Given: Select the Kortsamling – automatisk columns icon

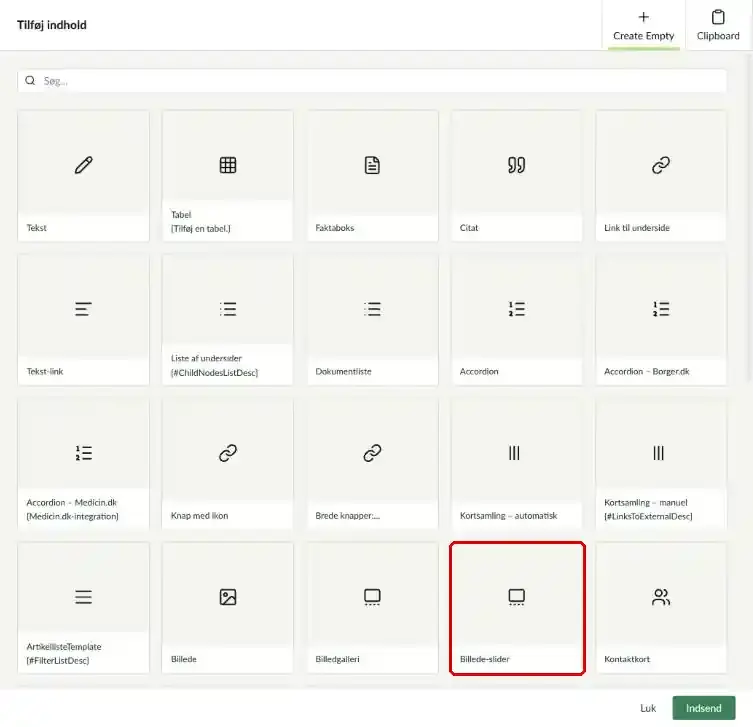Looking at the screenshot, I should click(x=514, y=453).
